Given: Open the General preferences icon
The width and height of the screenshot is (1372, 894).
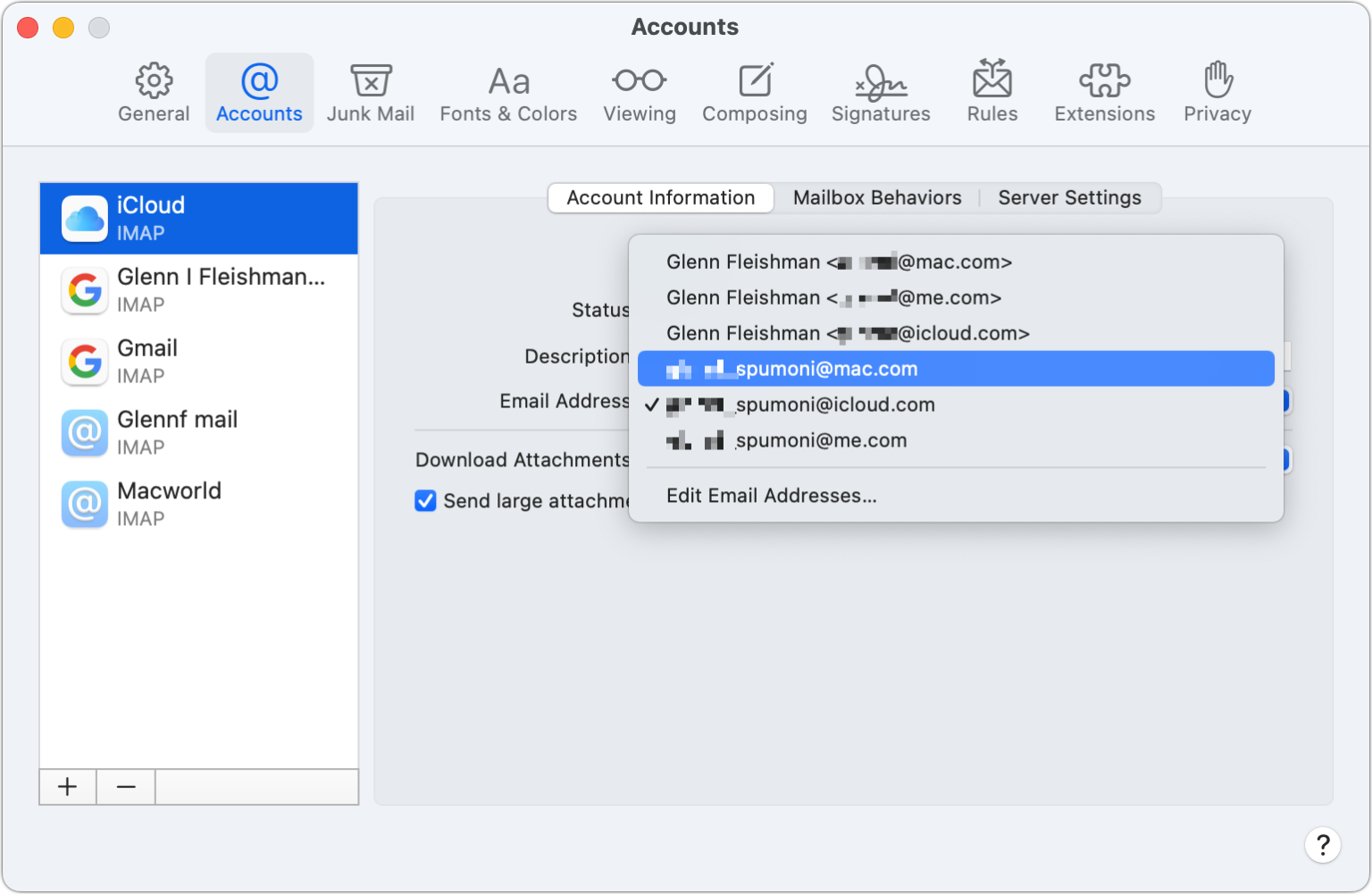Looking at the screenshot, I should (x=153, y=91).
